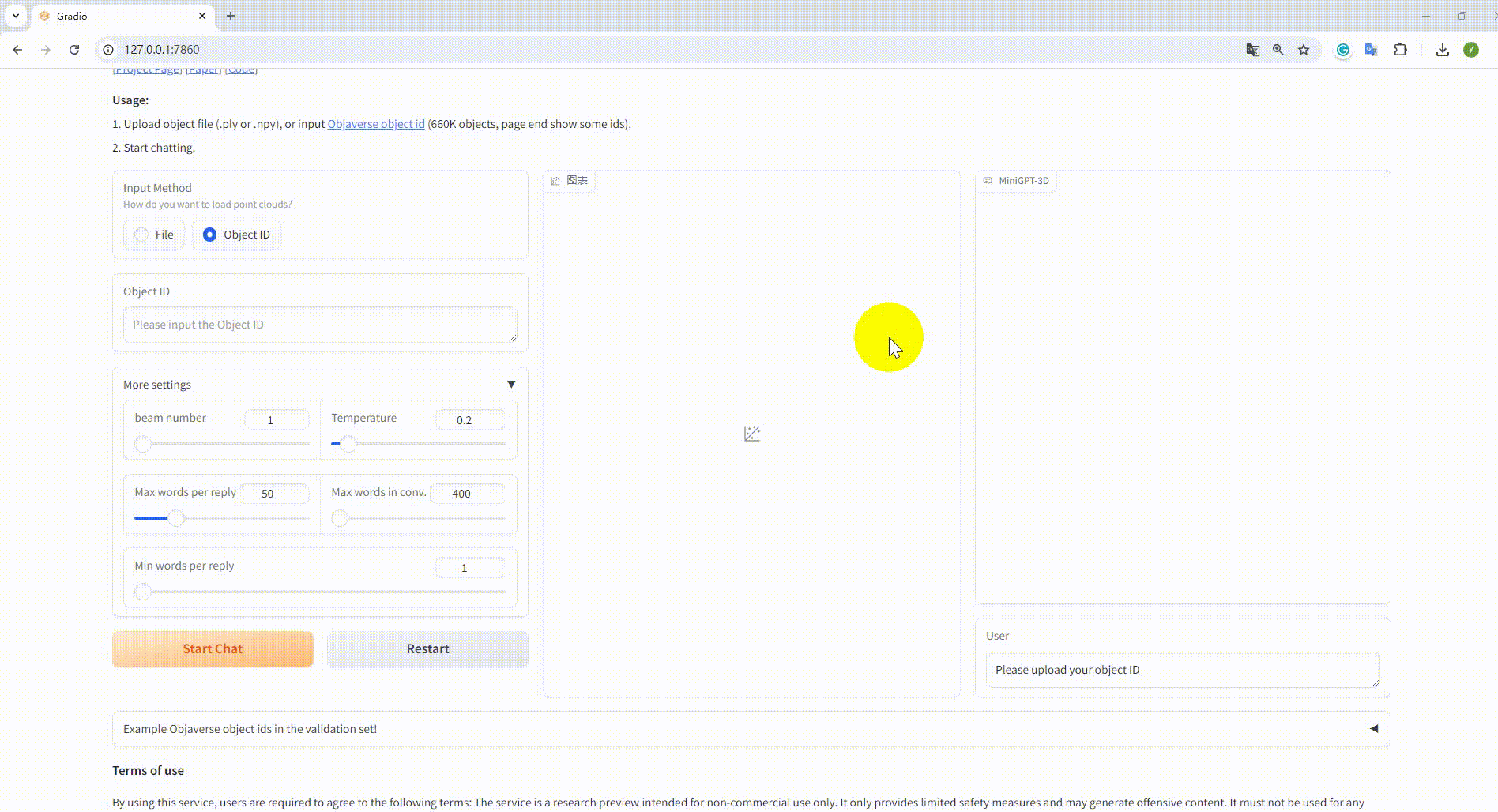The image size is (1498, 812).
Task: Click the Temperature value box showing 0.2
Action: click(471, 420)
